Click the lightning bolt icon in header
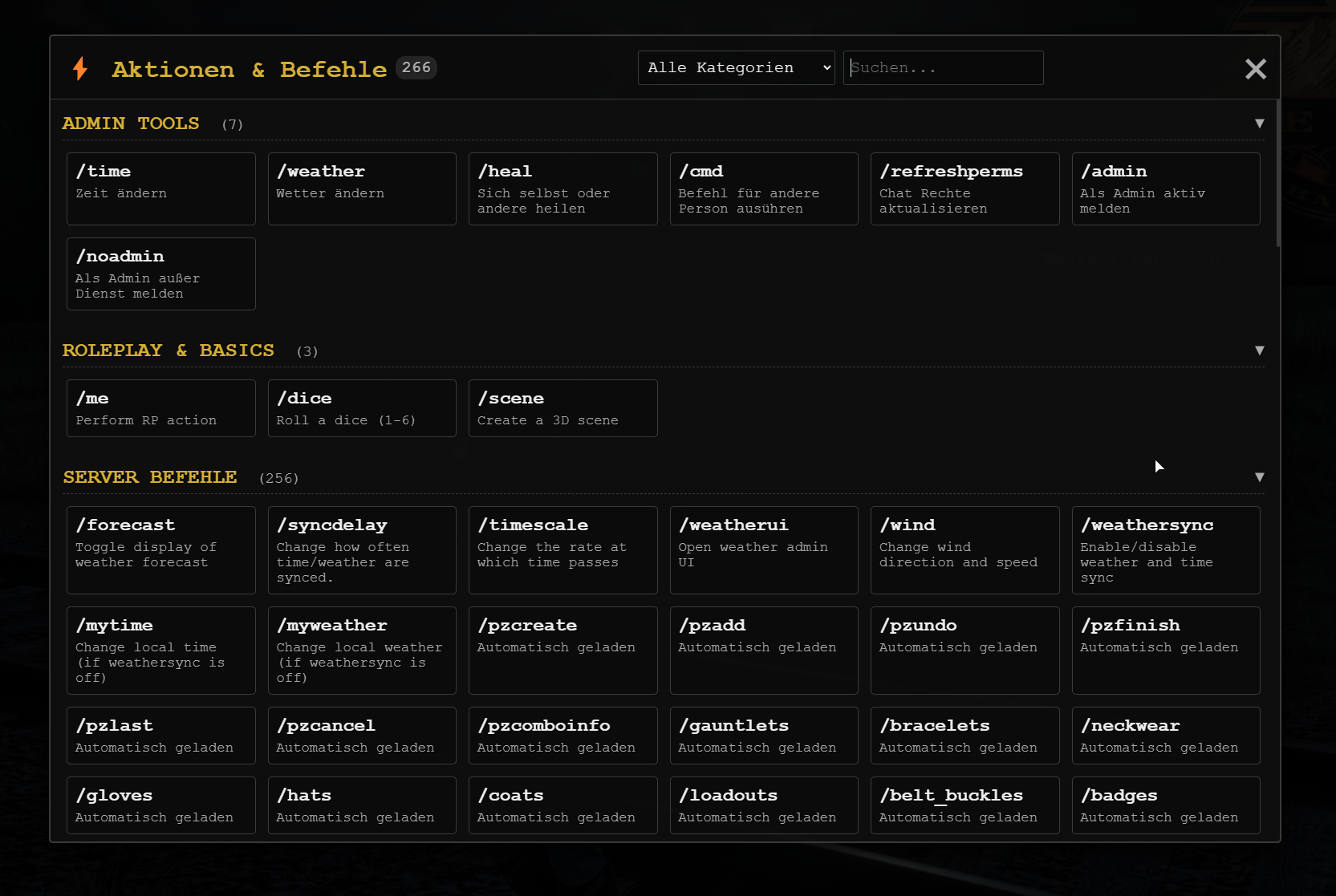The width and height of the screenshot is (1336, 896). tap(80, 68)
